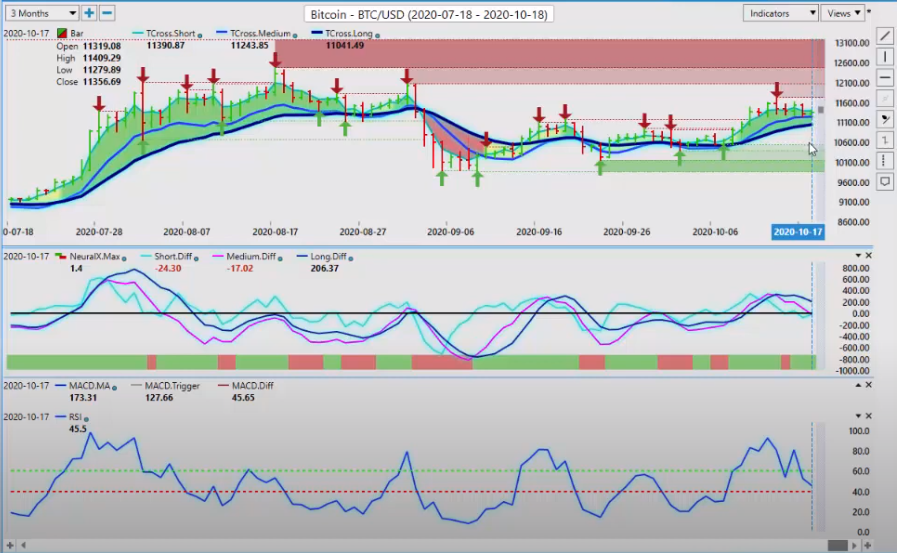
Task: Click the TCross.Medium blue line swatch
Action: 222,33
